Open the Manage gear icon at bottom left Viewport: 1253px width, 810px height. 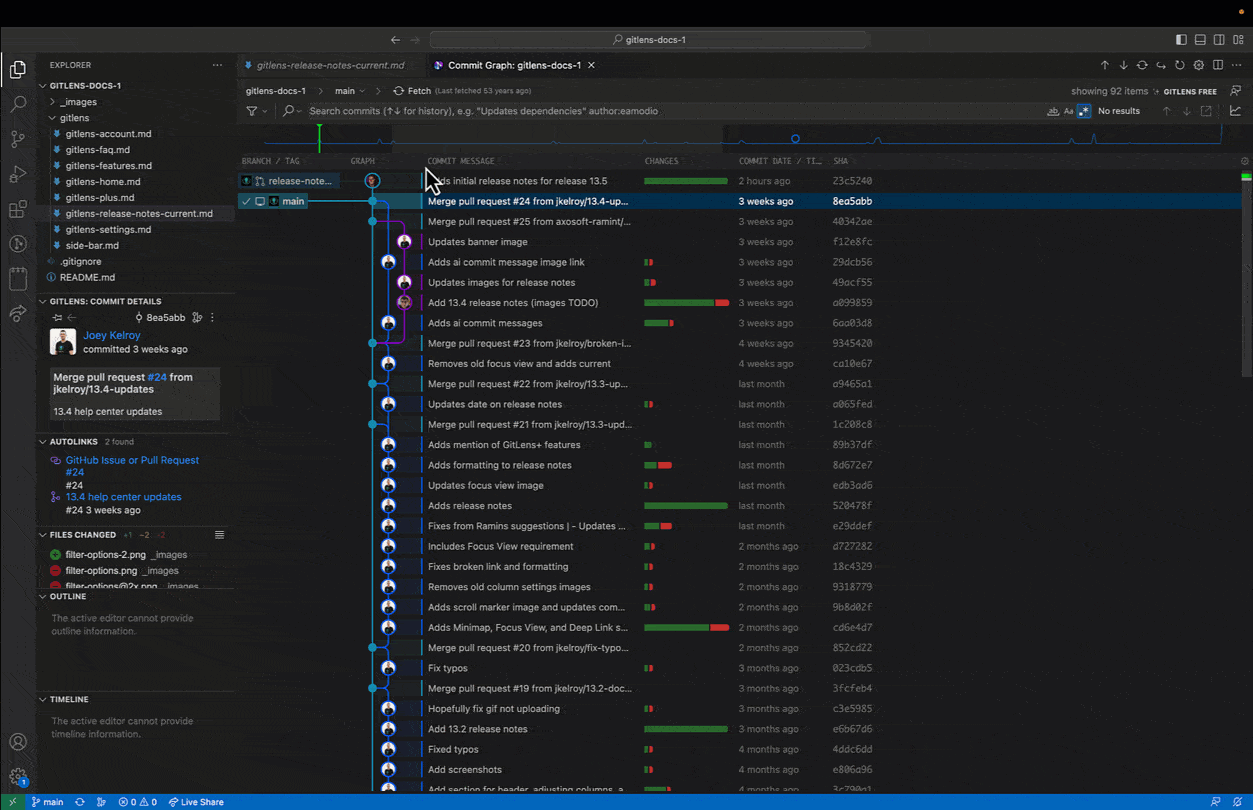coord(17,776)
